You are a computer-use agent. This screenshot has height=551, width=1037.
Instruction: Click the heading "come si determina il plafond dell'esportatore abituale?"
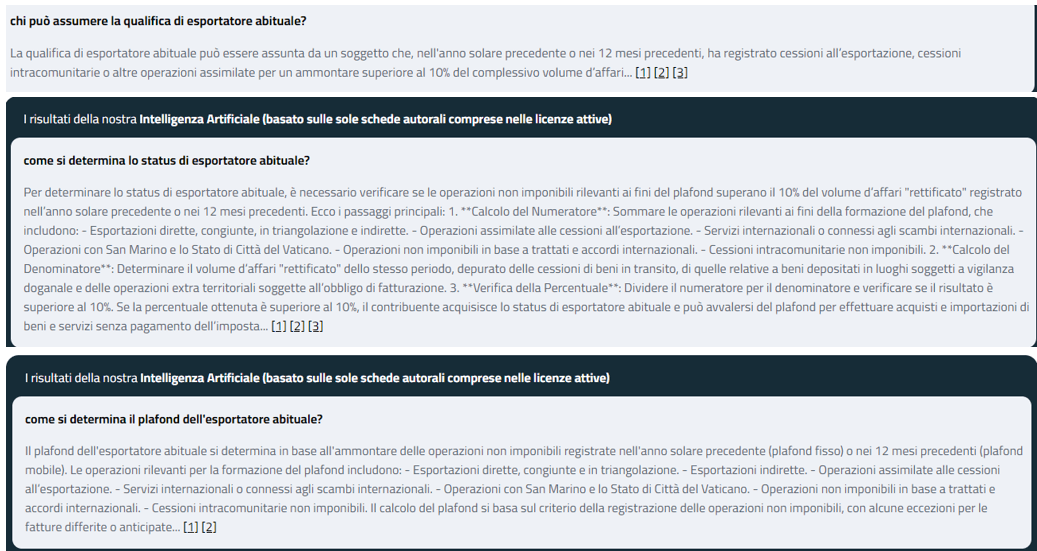point(173,419)
